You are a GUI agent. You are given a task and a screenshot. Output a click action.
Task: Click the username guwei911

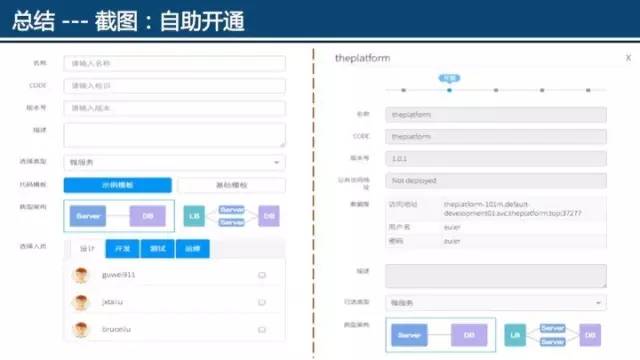click(118, 275)
